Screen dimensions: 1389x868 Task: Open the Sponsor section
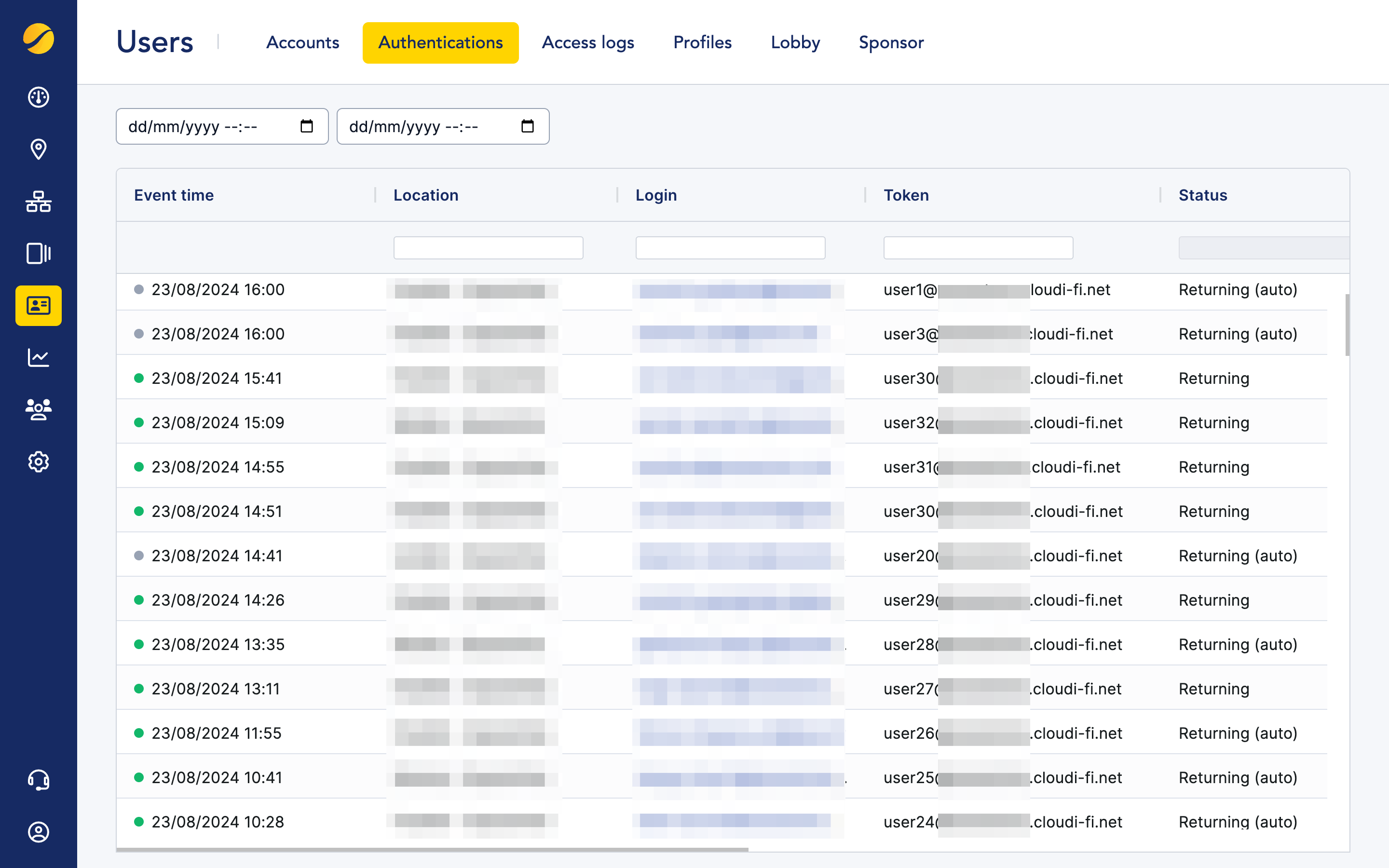[x=891, y=42]
